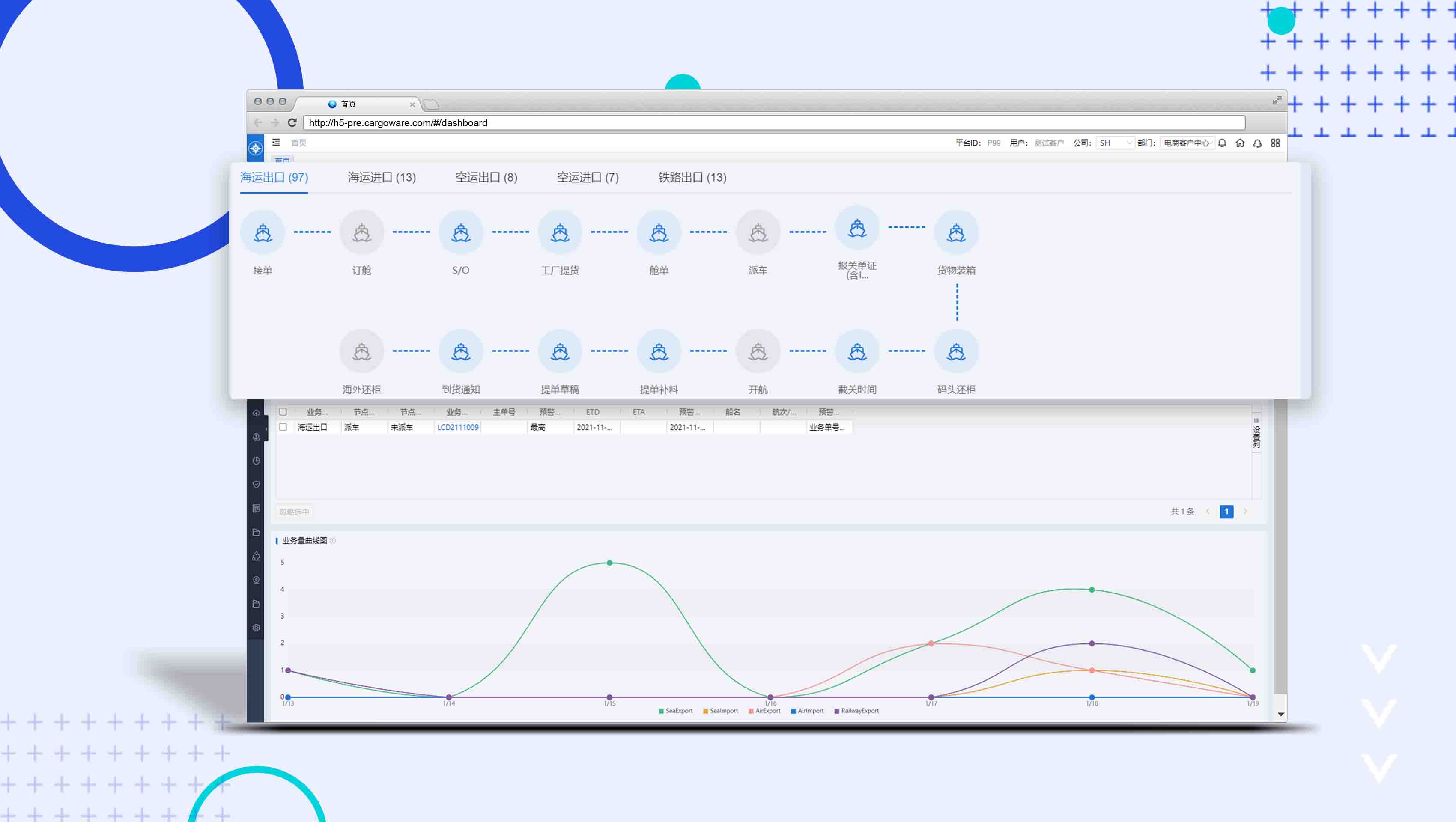The height and width of the screenshot is (822, 1456).
Task: Click the home icon in header
Action: tap(1240, 143)
